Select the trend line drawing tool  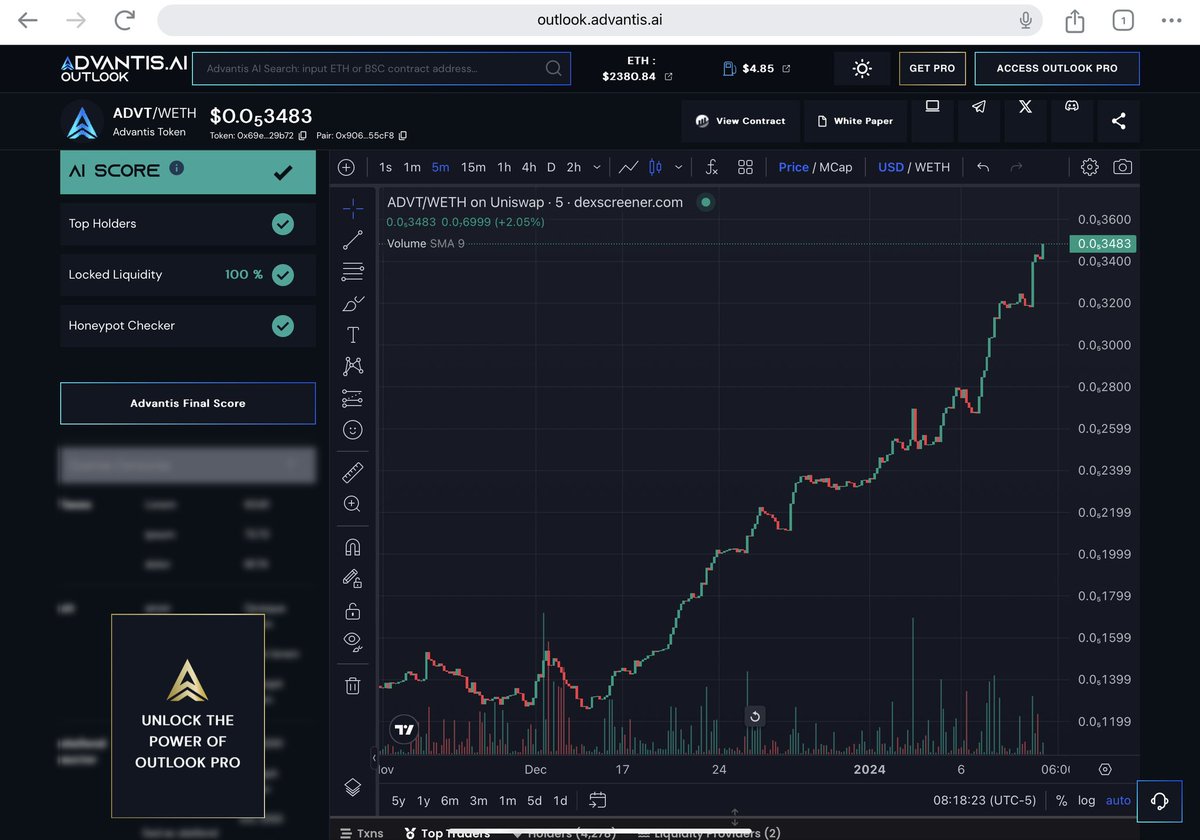(x=352, y=240)
